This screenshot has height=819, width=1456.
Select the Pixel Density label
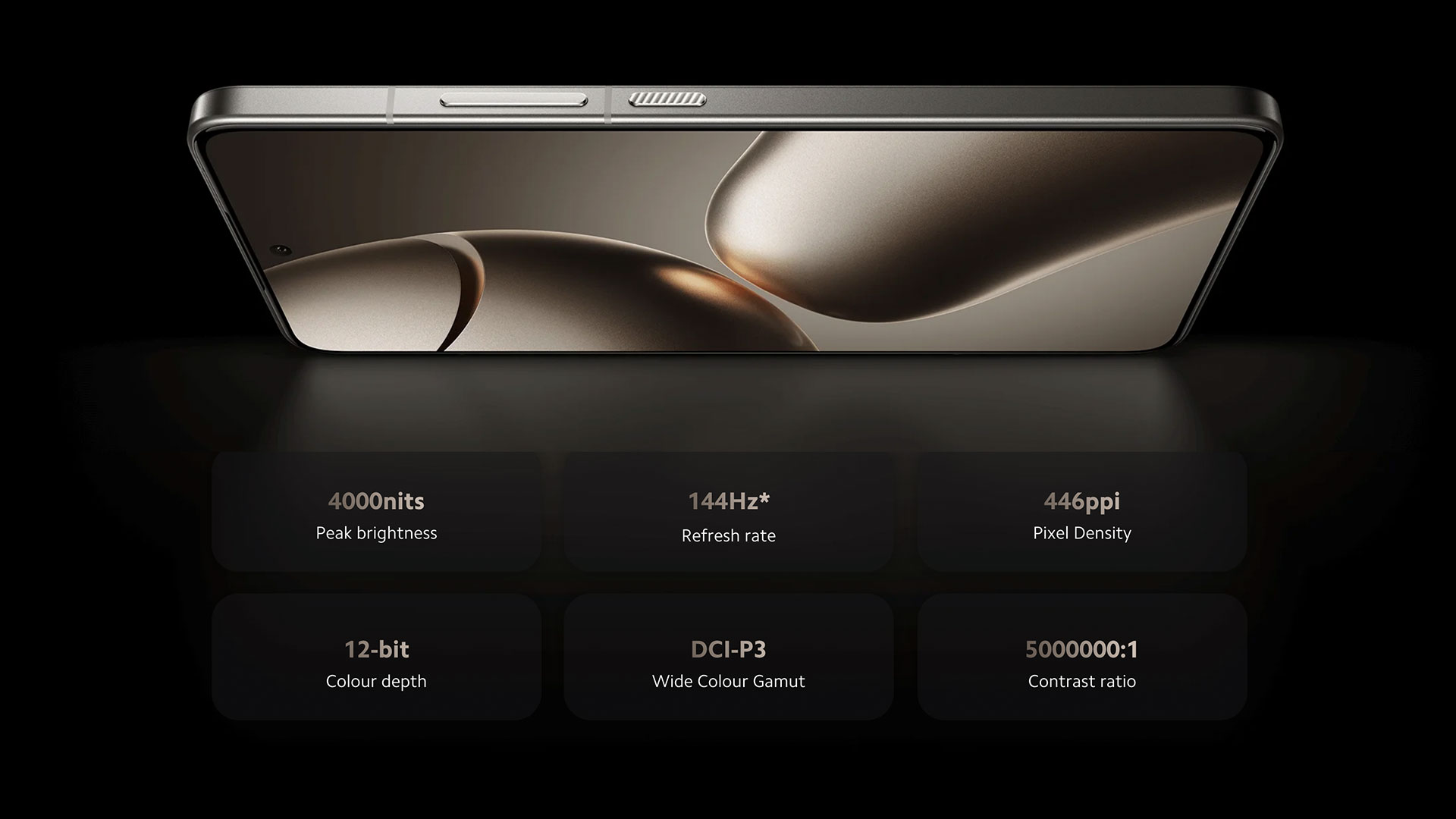(x=1082, y=533)
